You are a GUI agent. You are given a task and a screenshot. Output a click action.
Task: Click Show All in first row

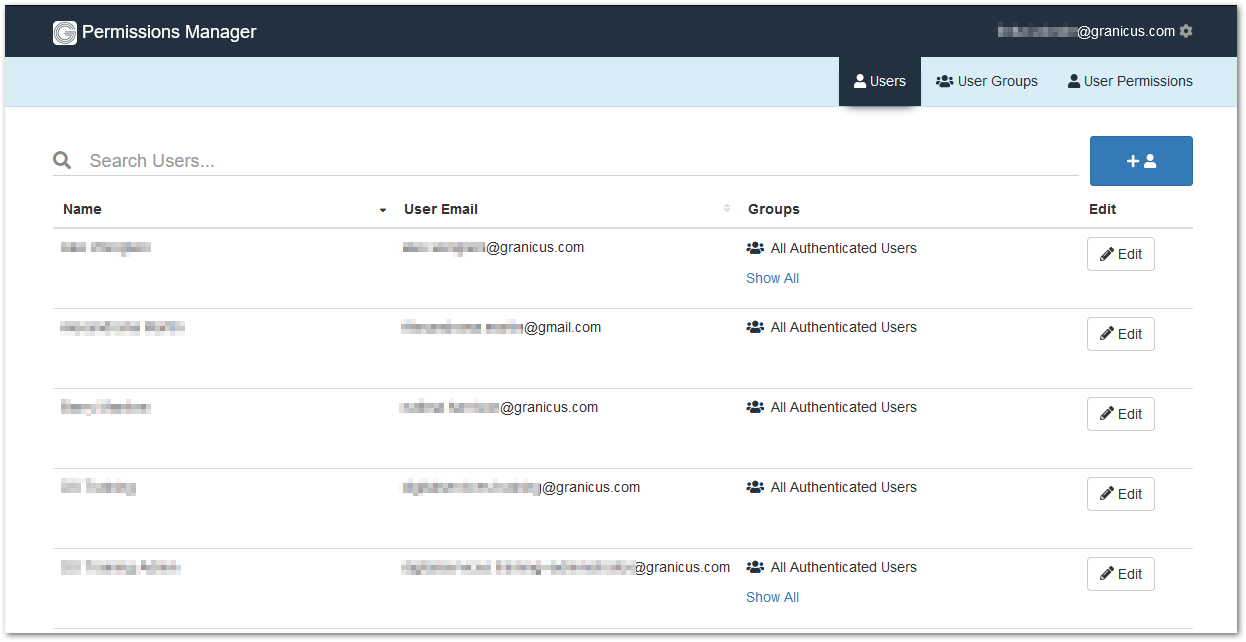coord(772,278)
